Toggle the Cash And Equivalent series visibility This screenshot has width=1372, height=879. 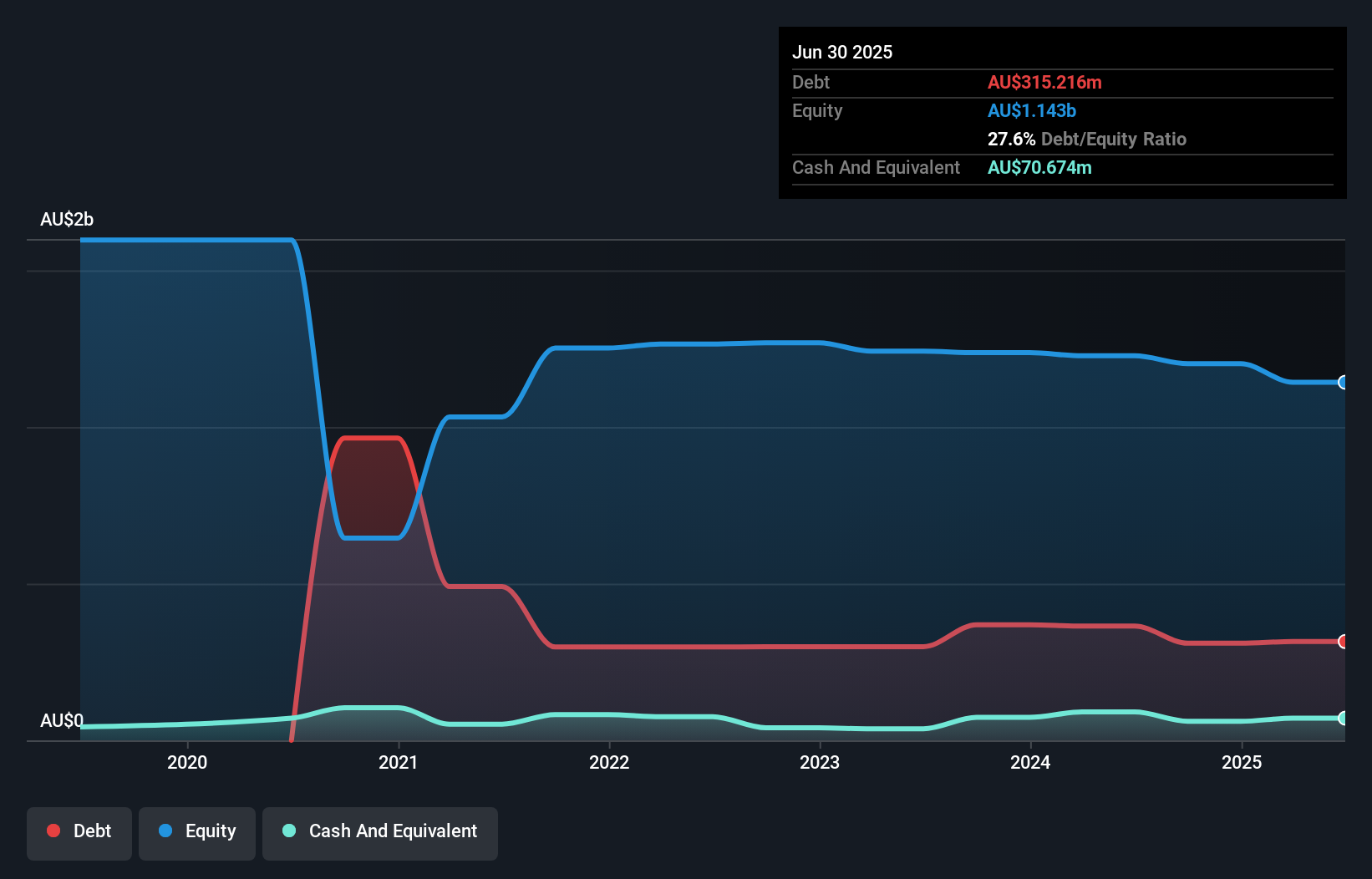click(380, 831)
